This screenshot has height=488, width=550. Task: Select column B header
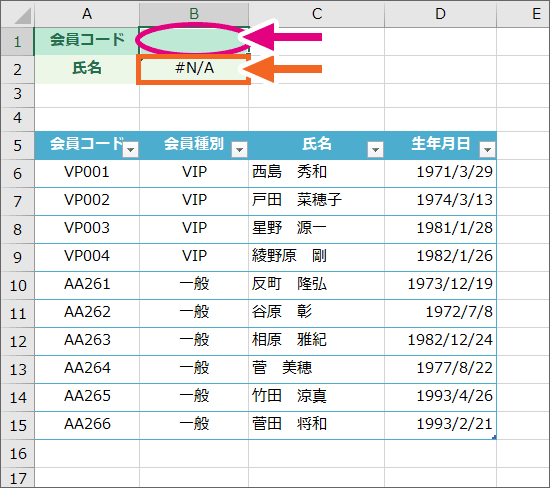[194, 14]
